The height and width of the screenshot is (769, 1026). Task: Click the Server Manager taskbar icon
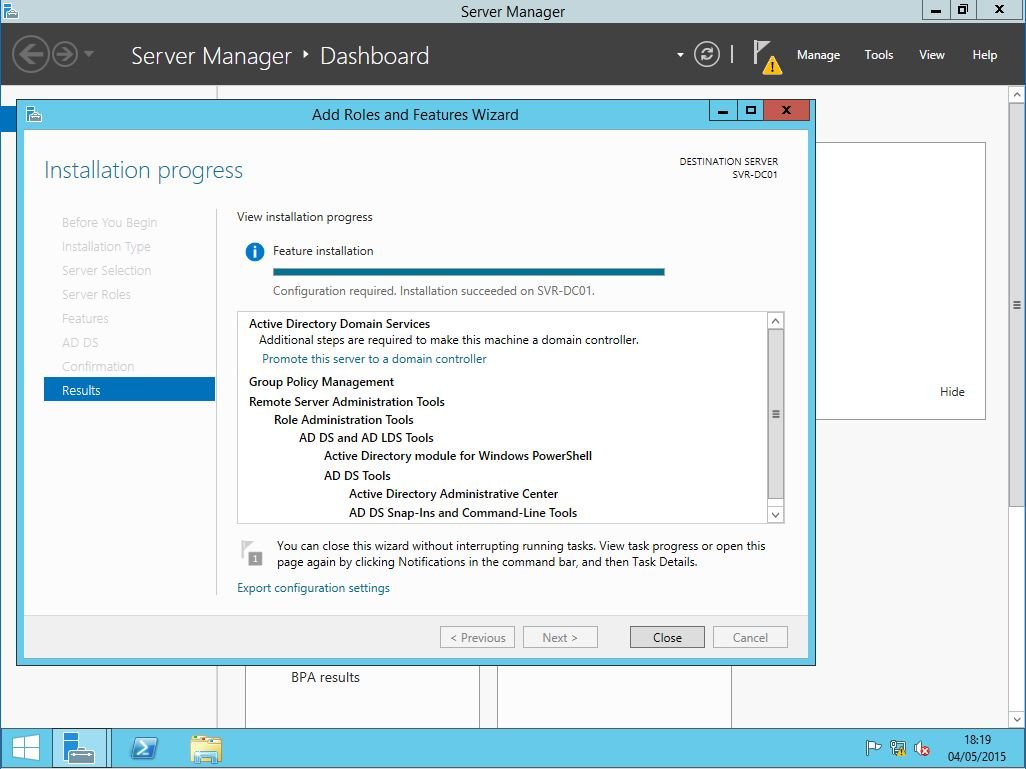coord(79,748)
